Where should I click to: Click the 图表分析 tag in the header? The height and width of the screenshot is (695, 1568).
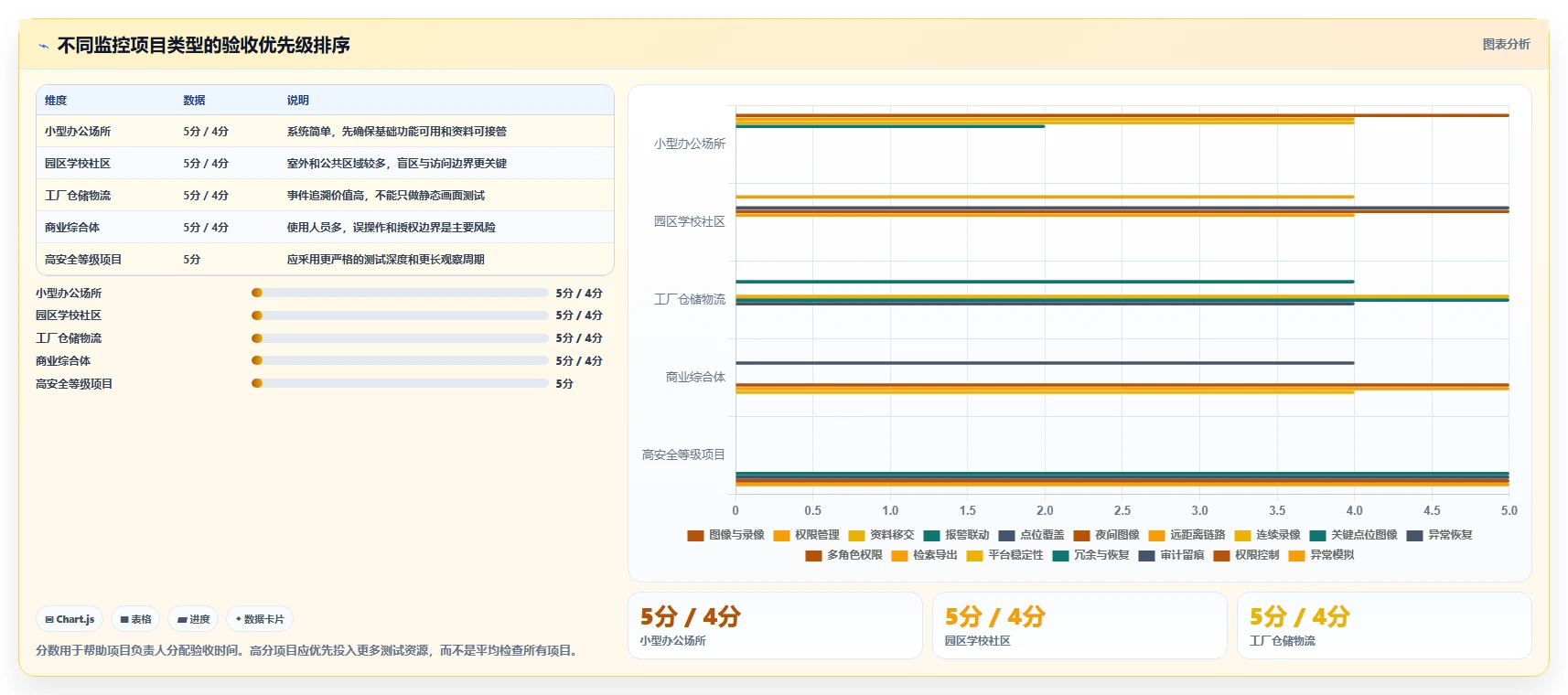click(1506, 44)
